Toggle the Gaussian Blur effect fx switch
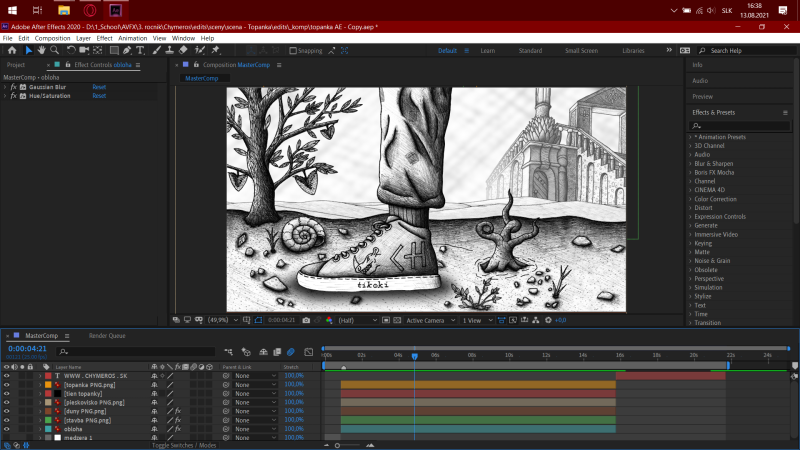This screenshot has height=450, width=800. coord(14,87)
